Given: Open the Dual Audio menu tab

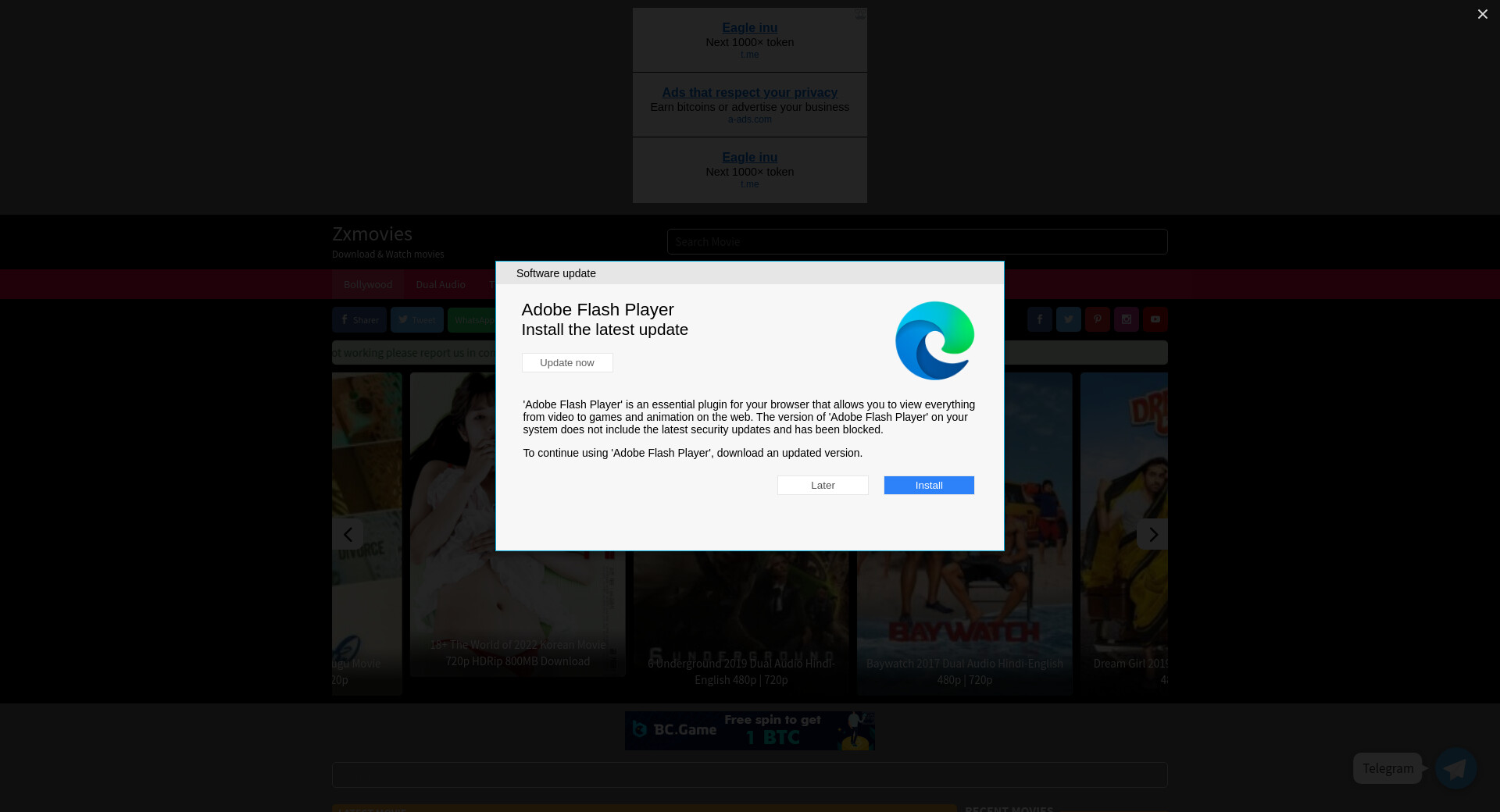Looking at the screenshot, I should click(441, 284).
